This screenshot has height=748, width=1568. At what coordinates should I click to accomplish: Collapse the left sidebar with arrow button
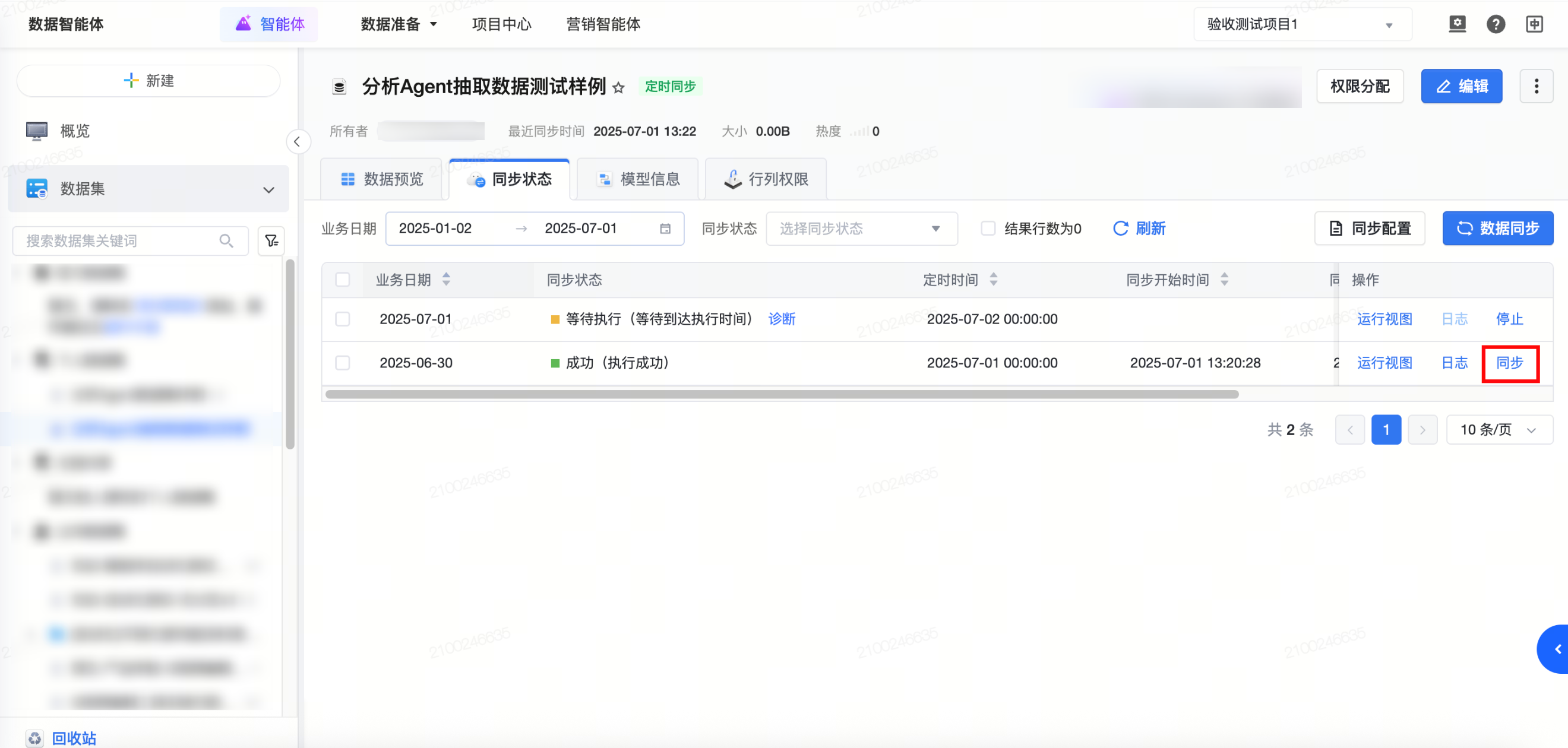point(297,142)
